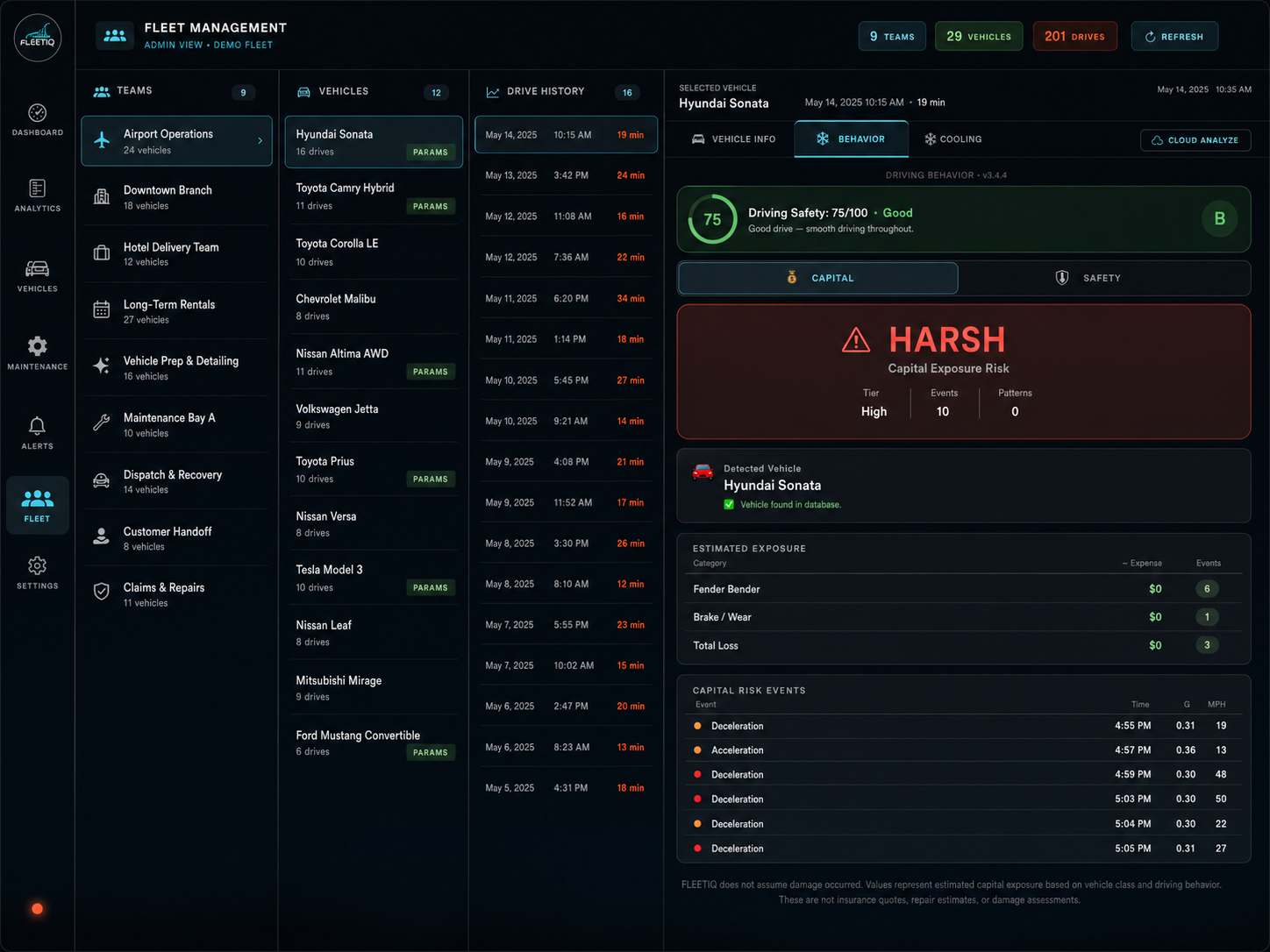Click Claims & Repairs shield icon

[102, 593]
